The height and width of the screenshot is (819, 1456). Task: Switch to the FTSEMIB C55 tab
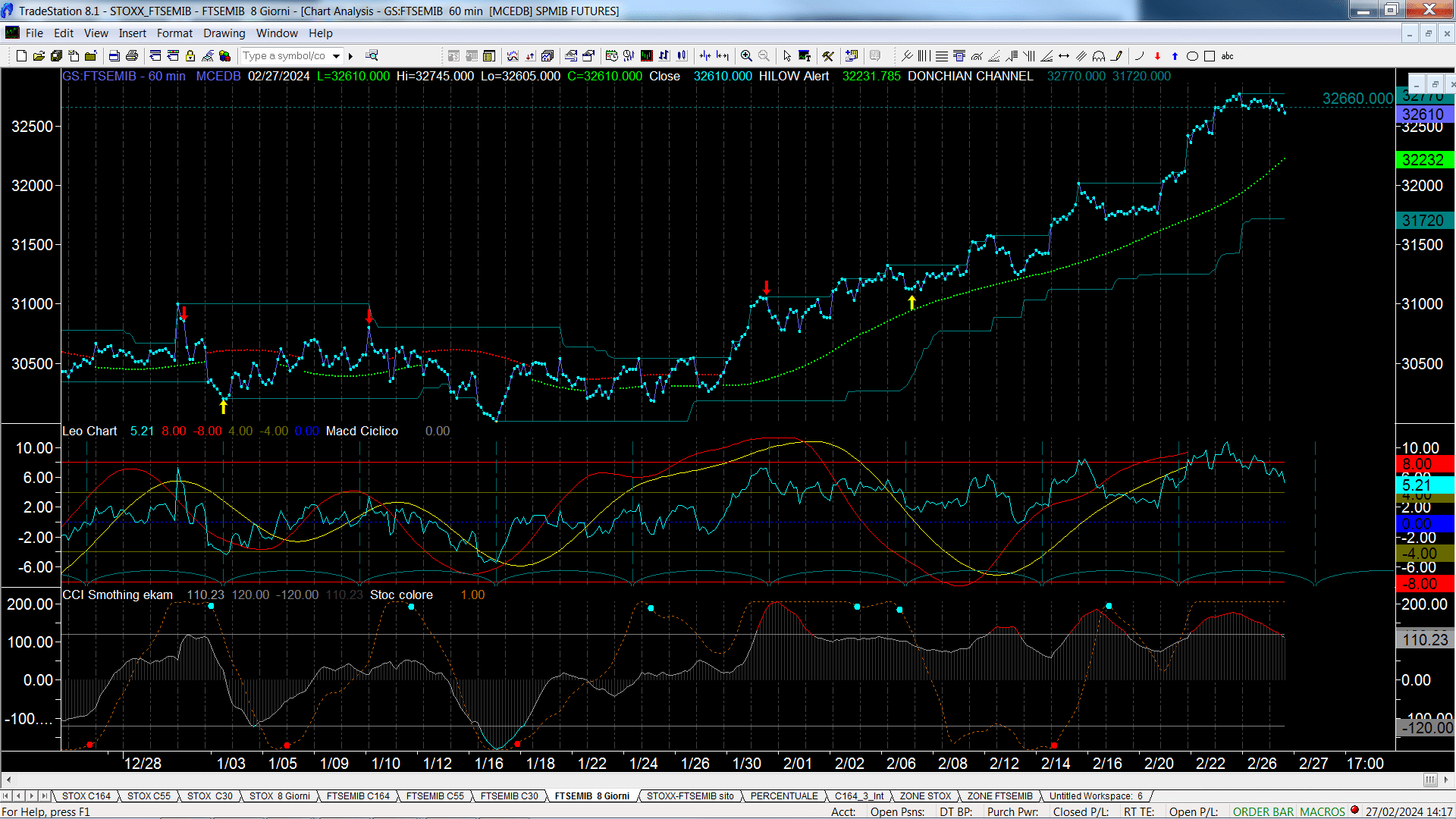435,796
